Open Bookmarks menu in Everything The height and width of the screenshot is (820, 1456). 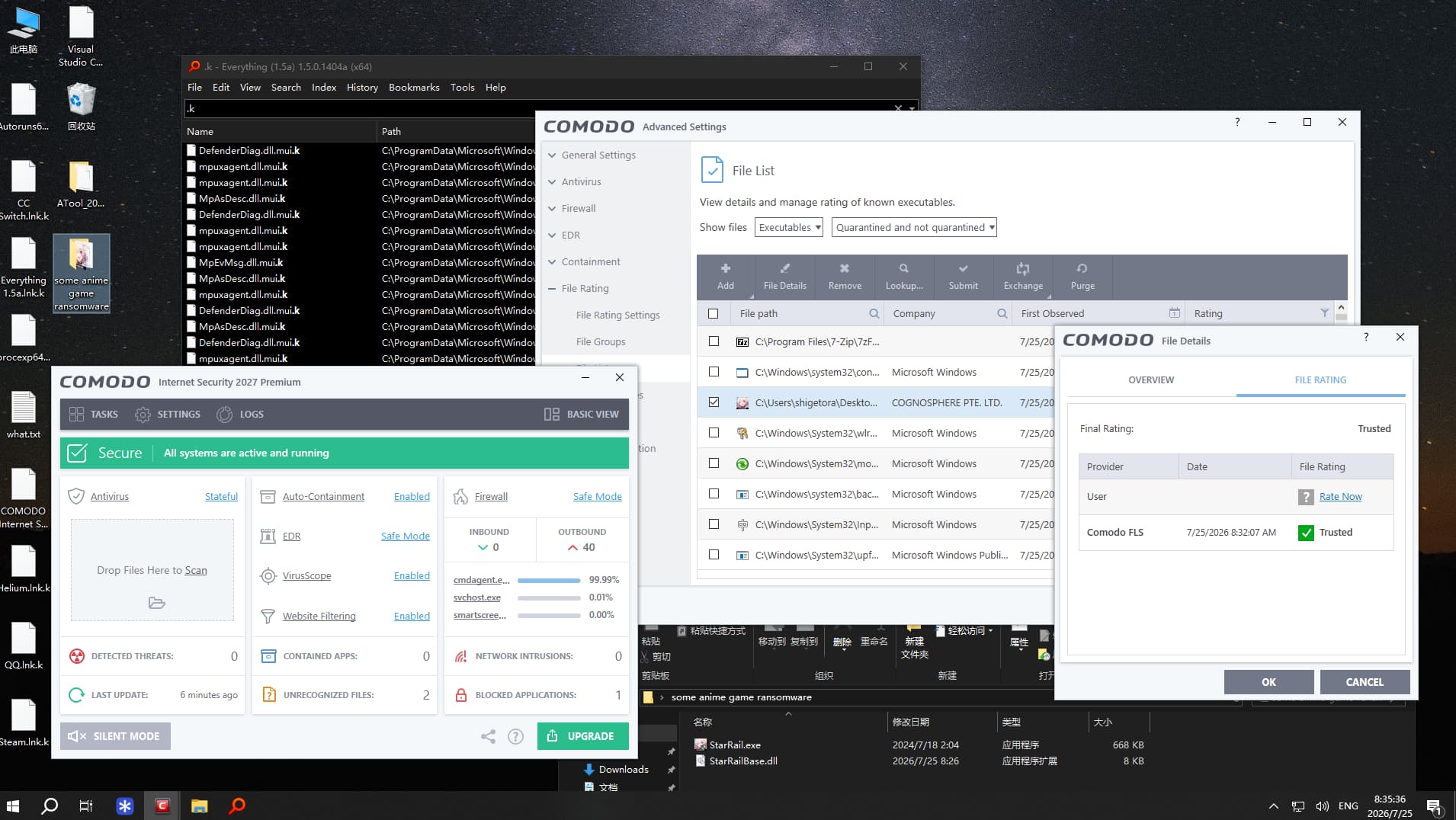[x=414, y=88]
